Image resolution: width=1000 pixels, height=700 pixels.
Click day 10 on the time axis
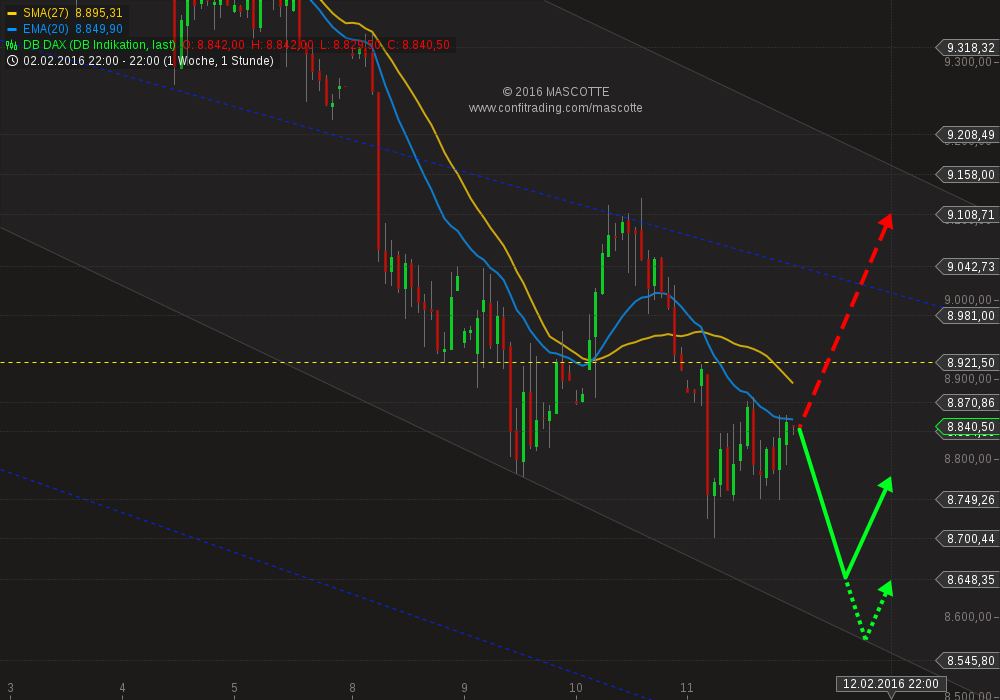(x=576, y=688)
